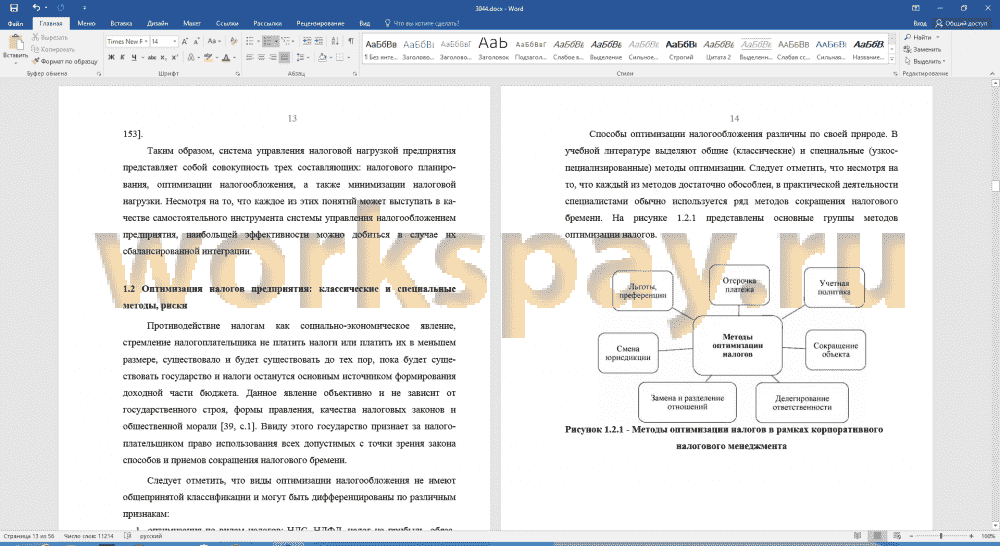Click the Общий доступ button

[x=961, y=23]
